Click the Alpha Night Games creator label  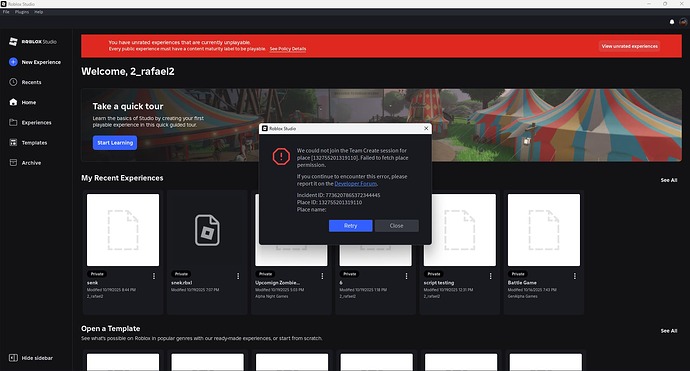tap(272, 296)
